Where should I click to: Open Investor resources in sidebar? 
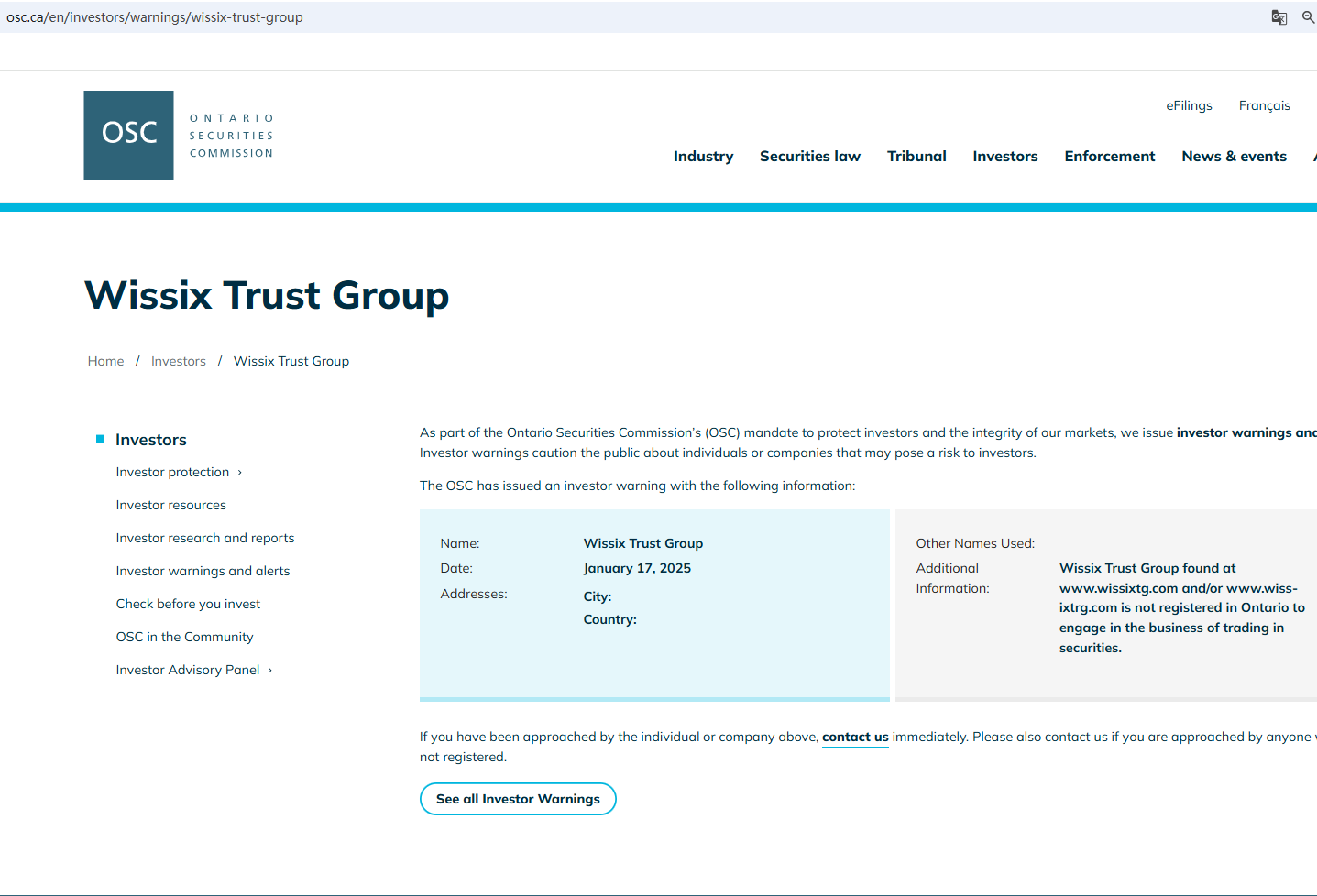[170, 505]
